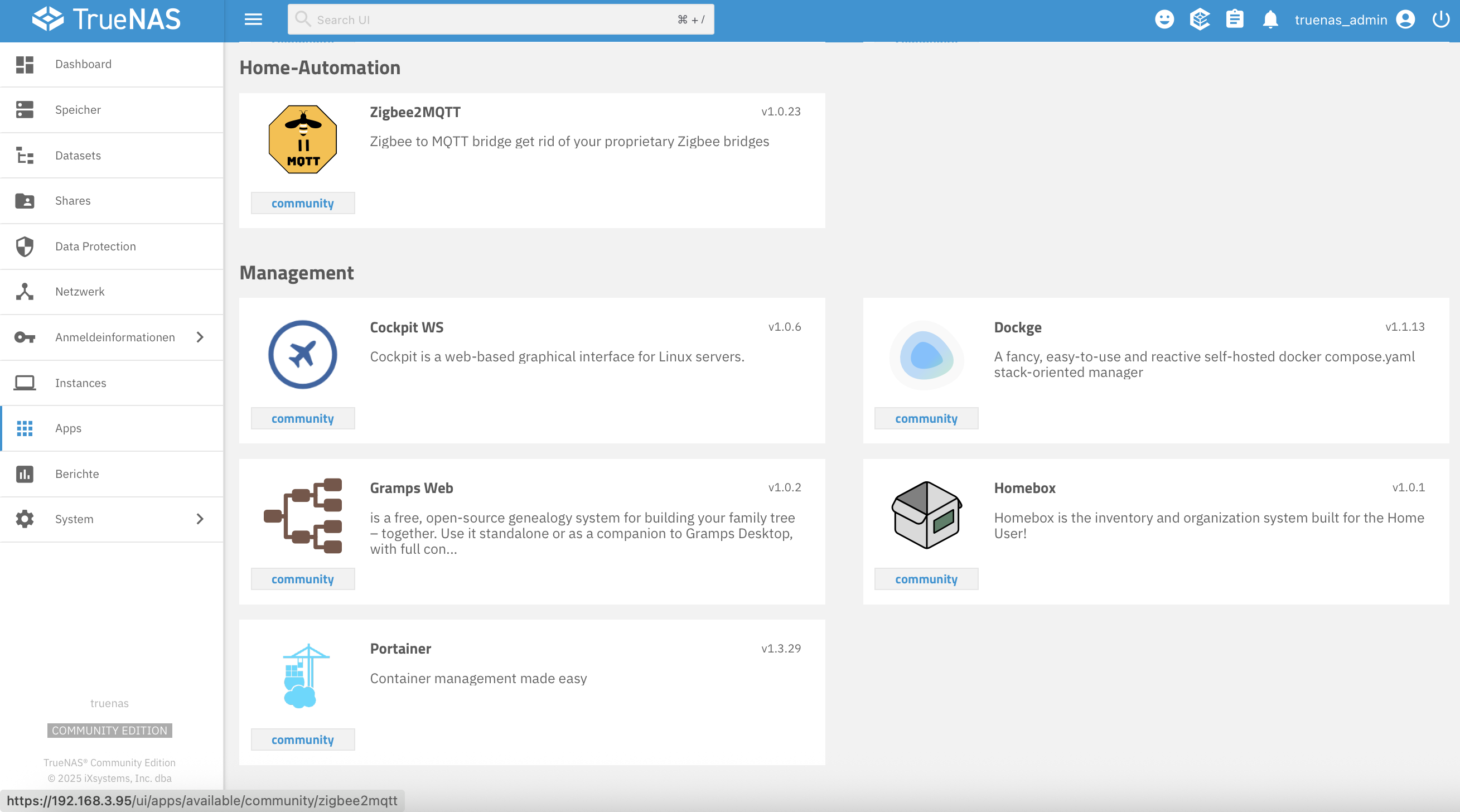Click the Anmeldeinformationen key icon
This screenshot has height=812, width=1460.
[x=25, y=337]
